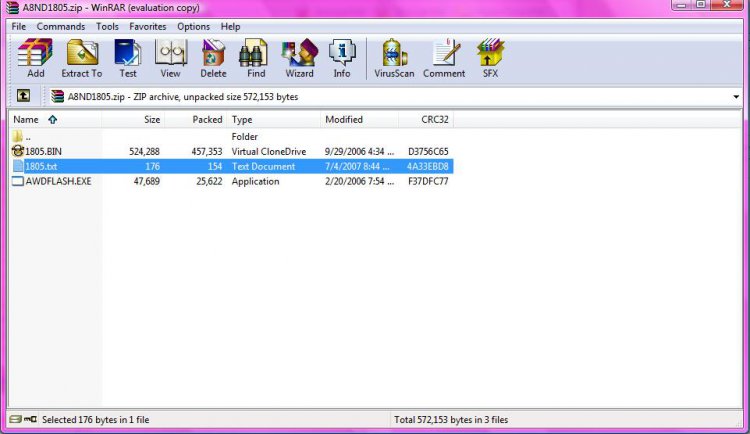Select the AWDFLASH.EXE file name
Viewport: 750px width, 434px height.
point(58,181)
